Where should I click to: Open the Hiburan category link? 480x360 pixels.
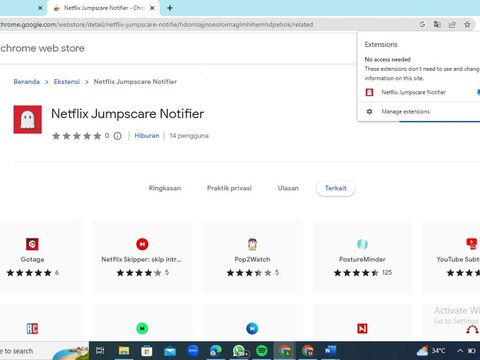pyautogui.click(x=147, y=136)
